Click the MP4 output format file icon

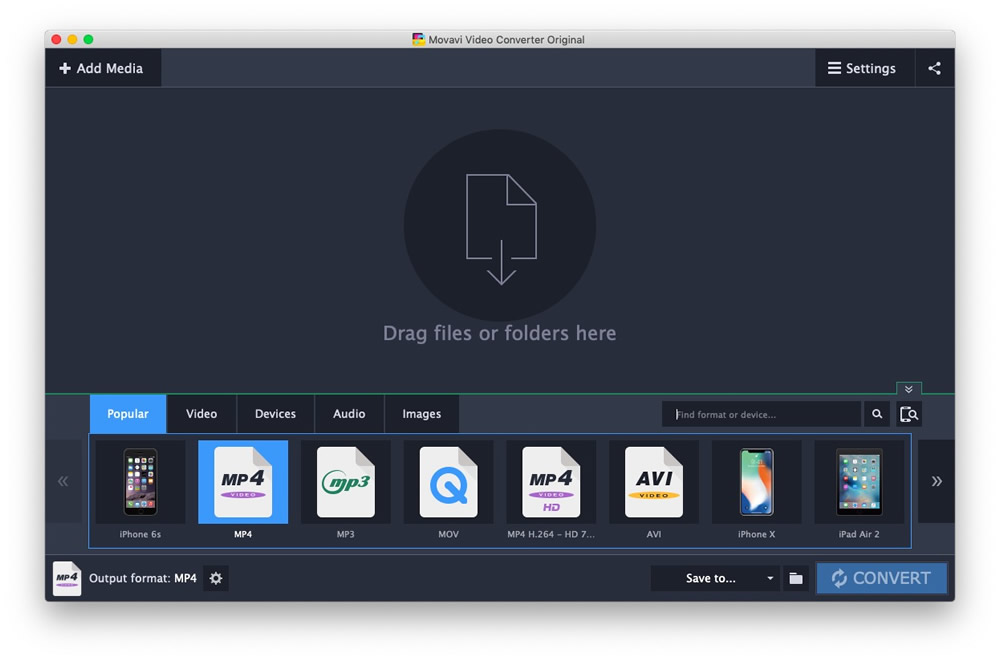point(67,578)
